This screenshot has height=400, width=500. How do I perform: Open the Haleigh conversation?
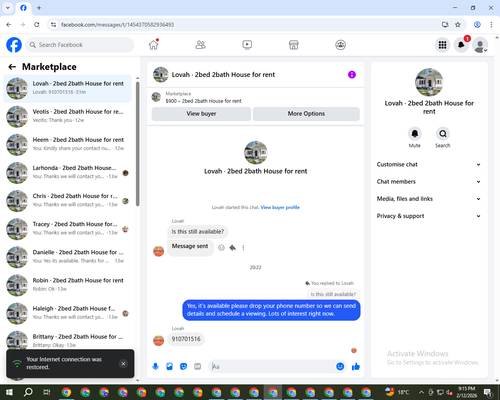[x=67, y=313]
